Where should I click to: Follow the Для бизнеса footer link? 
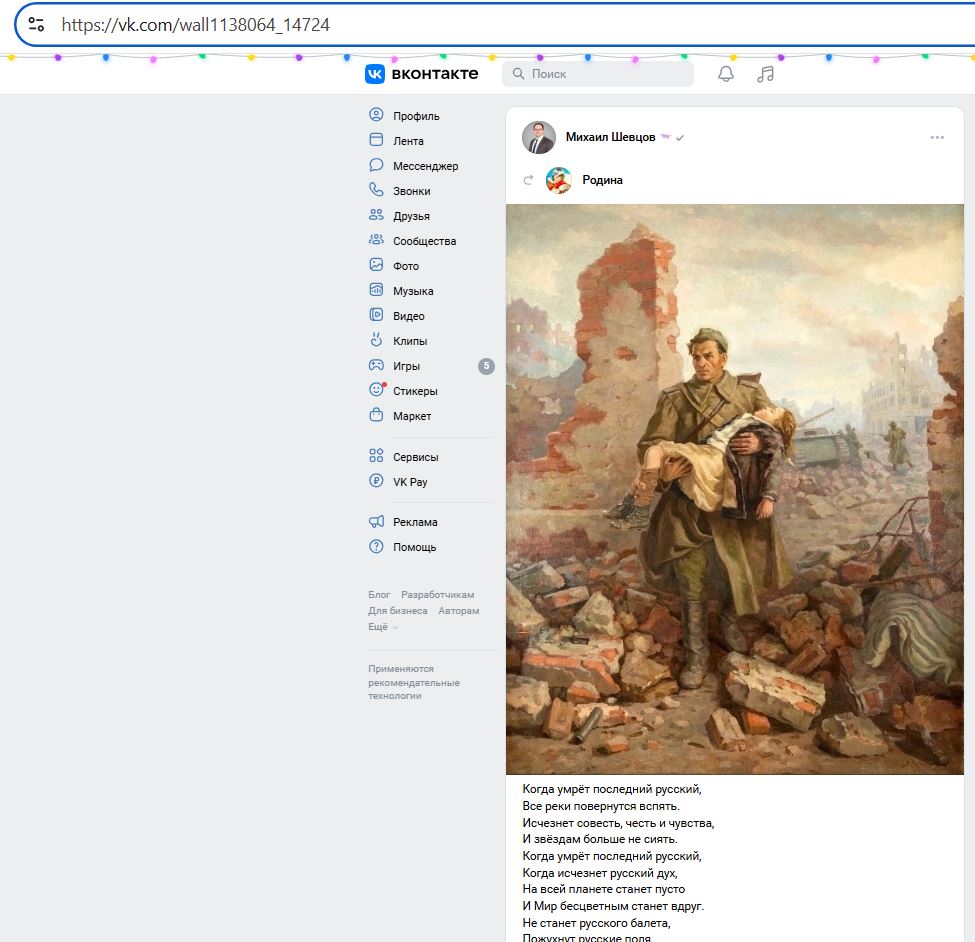(x=397, y=611)
